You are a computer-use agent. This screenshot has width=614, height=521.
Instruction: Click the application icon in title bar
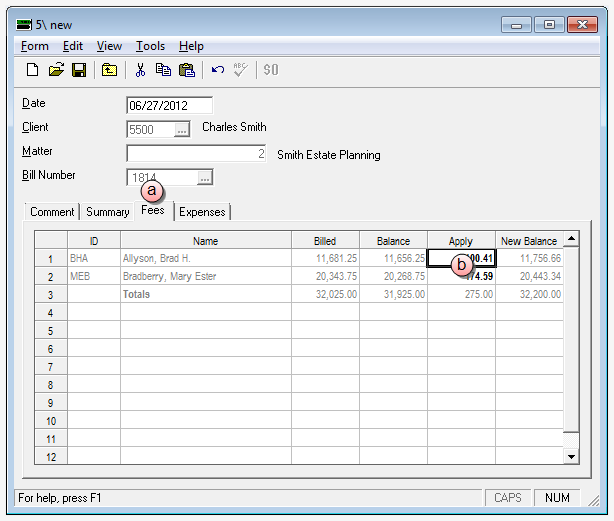coord(23,25)
